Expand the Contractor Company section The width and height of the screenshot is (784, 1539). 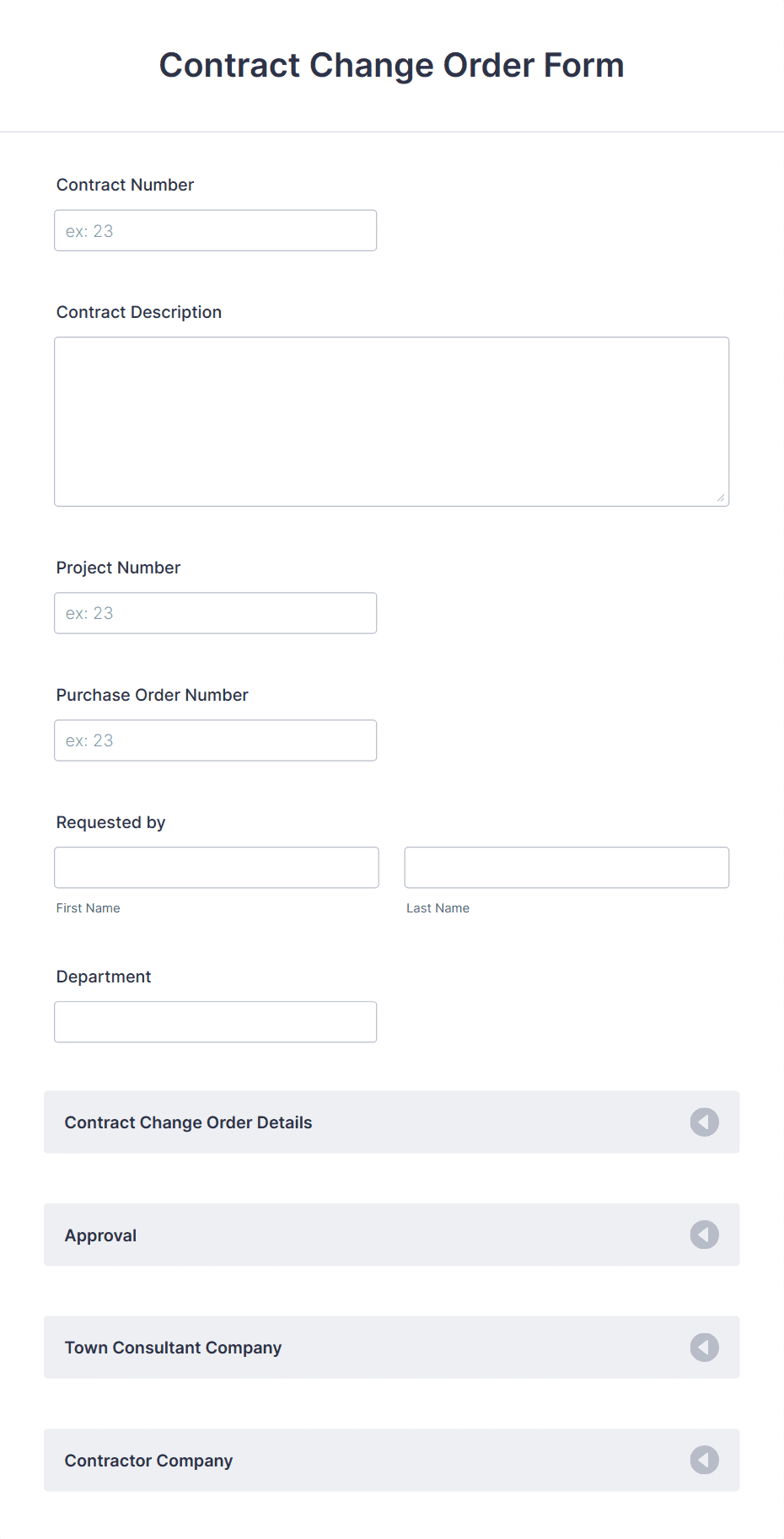392,1460
